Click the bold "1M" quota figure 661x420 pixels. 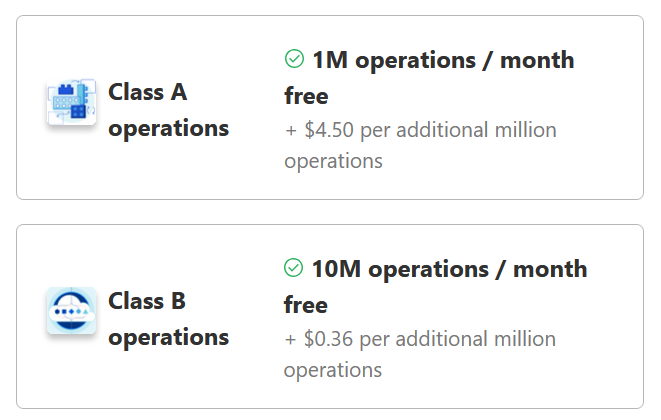[330, 60]
